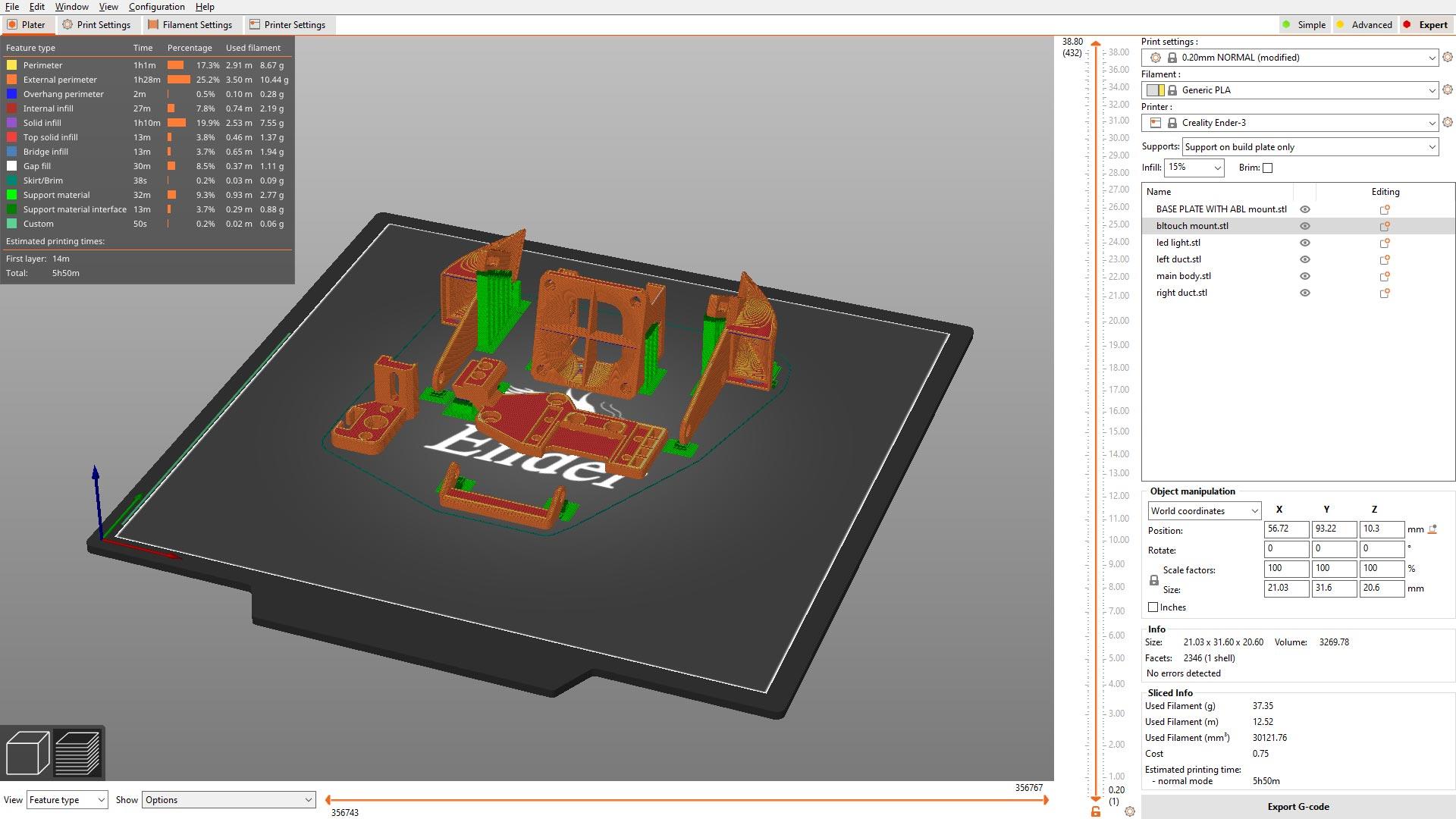The height and width of the screenshot is (819, 1456).
Task: Click the flat view icon bottom-left
Action: point(77,753)
